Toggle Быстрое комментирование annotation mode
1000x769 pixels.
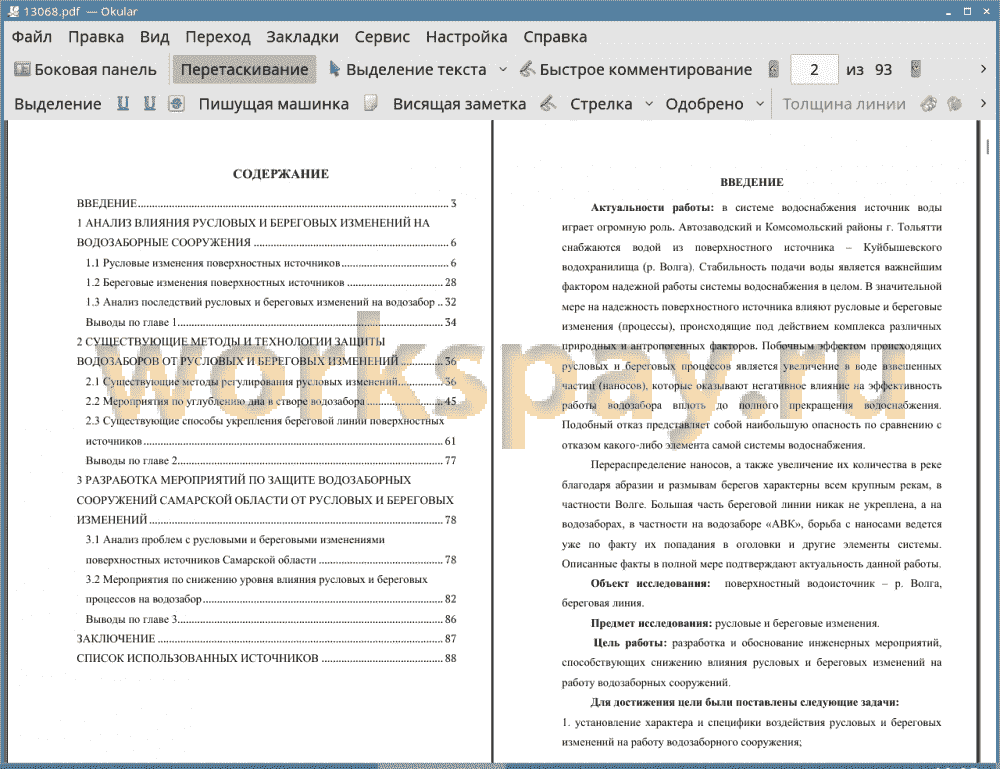click(636, 70)
